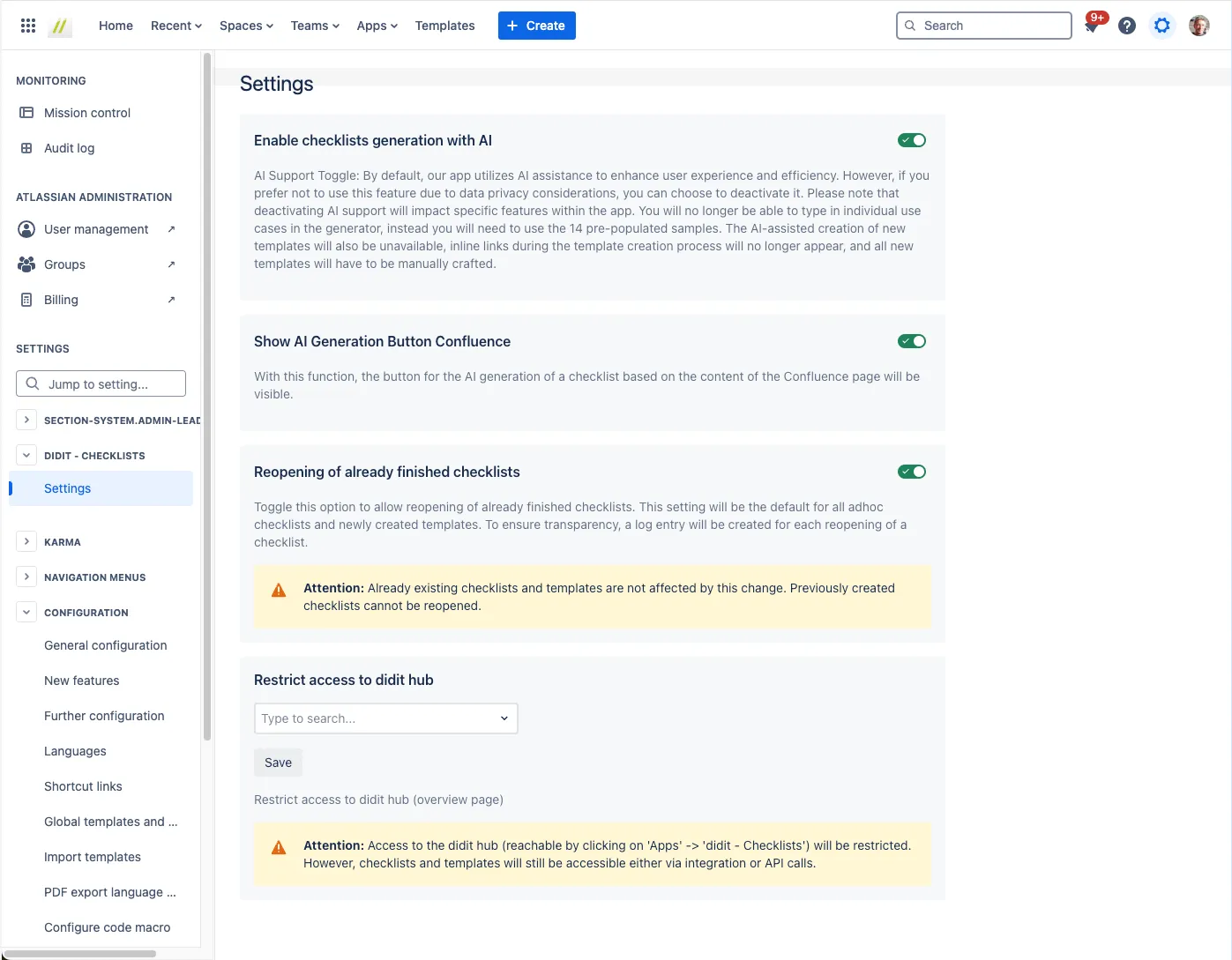Click the Jump to setting field
The image size is (1232, 960).
101,383
